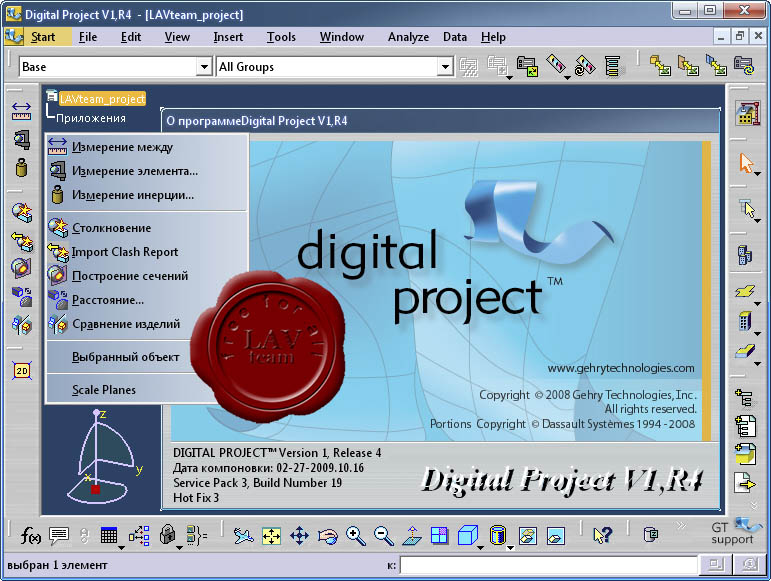This screenshot has width=771, height=581.
Task: Click the building workbench icon at top right
Action: [747, 113]
